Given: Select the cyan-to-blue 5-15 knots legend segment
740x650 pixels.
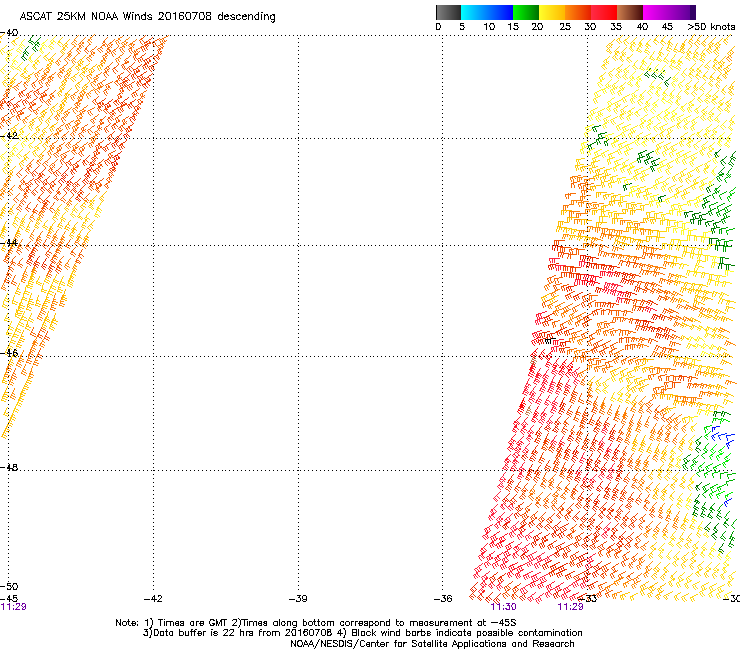Looking at the screenshot, I should pos(487,12).
